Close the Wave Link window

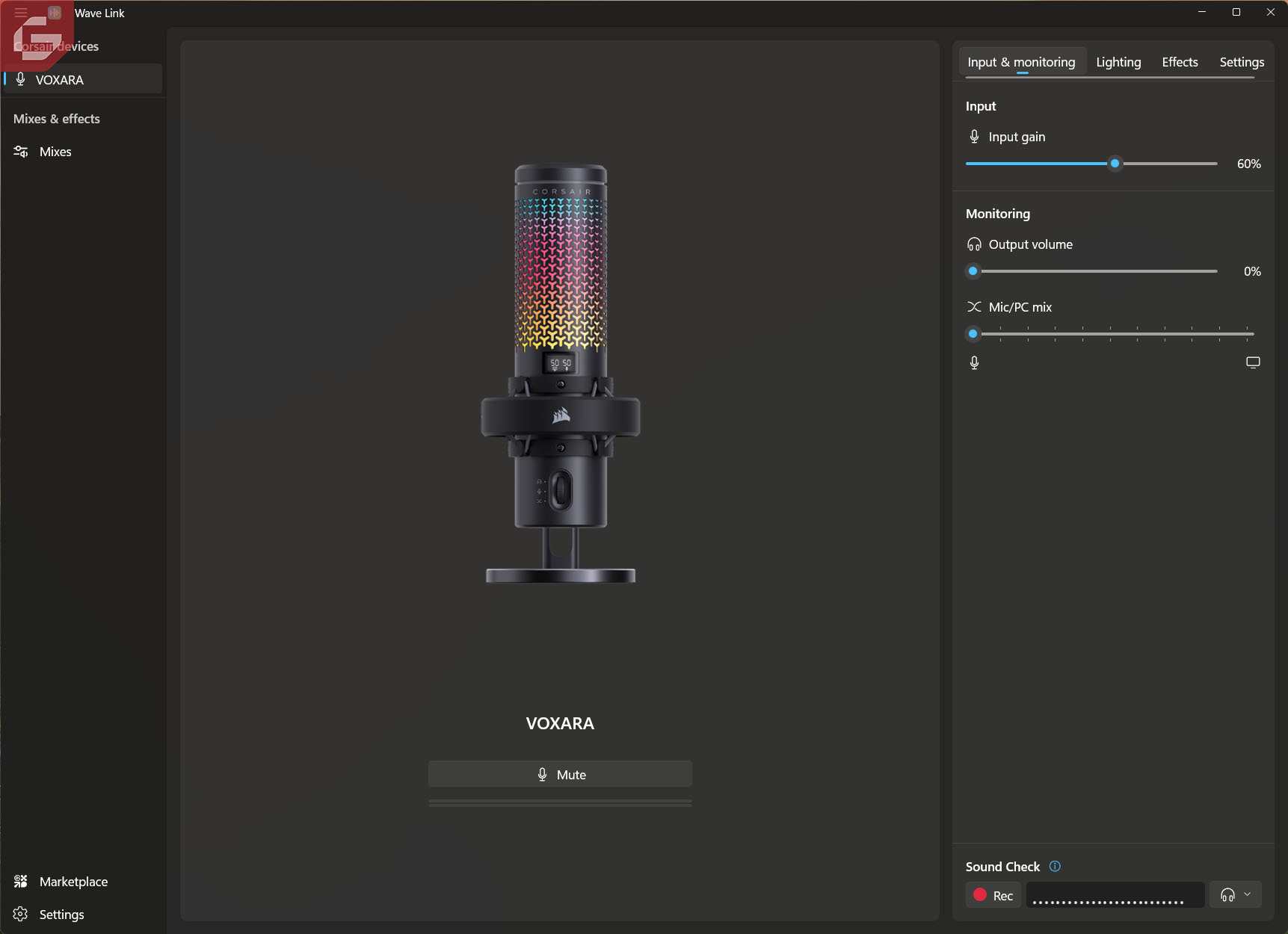tap(1271, 12)
